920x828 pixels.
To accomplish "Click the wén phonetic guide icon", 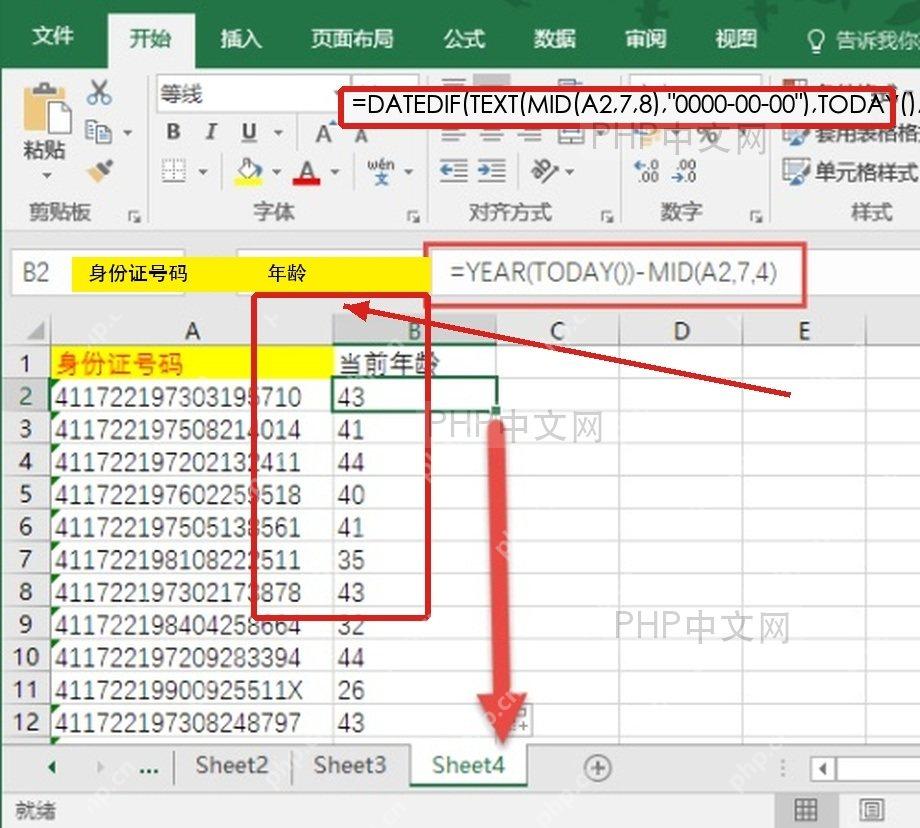I will pyautogui.click(x=381, y=171).
